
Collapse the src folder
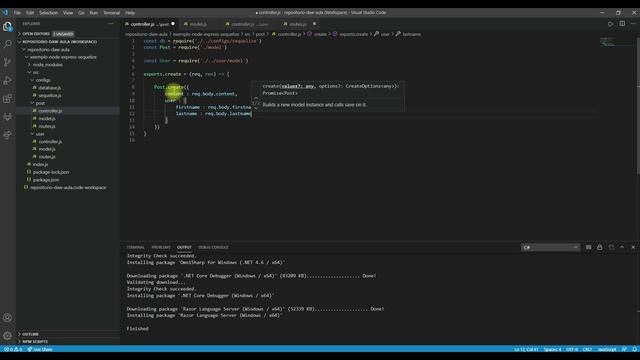pyautogui.click(x=36, y=72)
